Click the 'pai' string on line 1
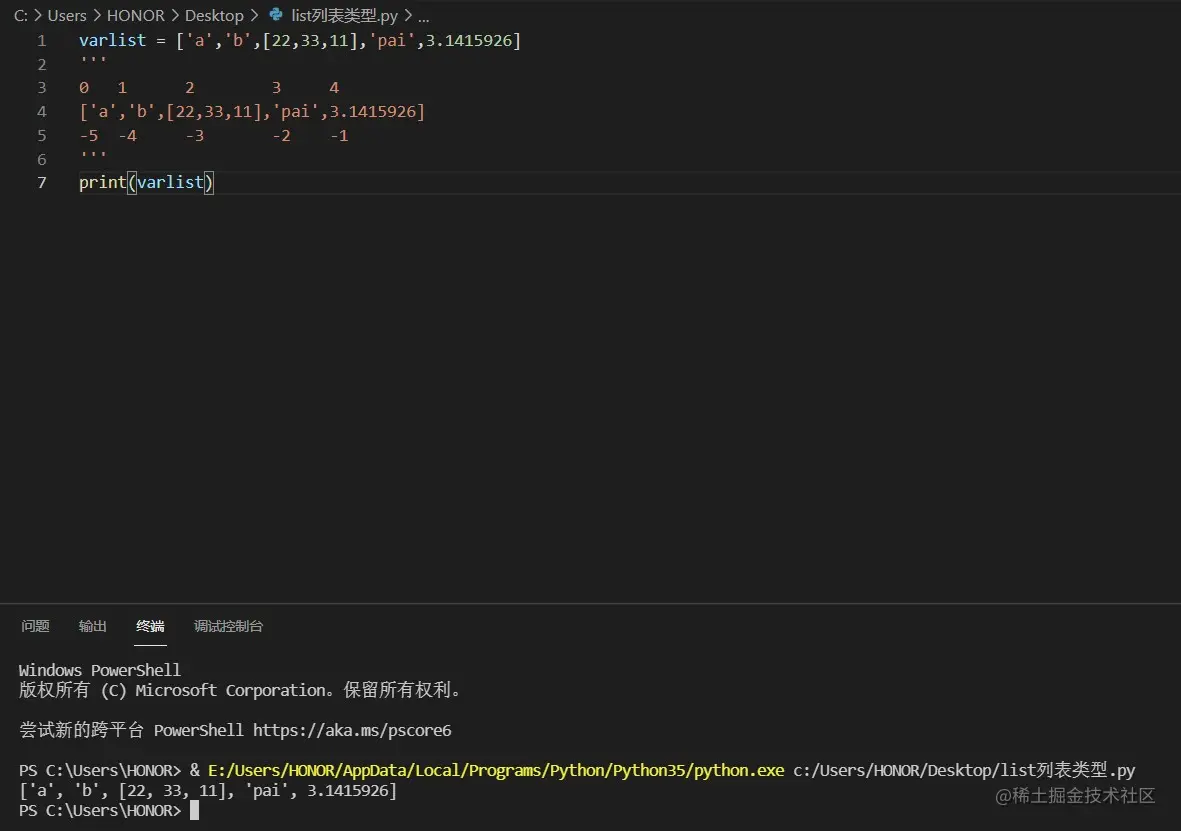1181x831 pixels. [392, 40]
